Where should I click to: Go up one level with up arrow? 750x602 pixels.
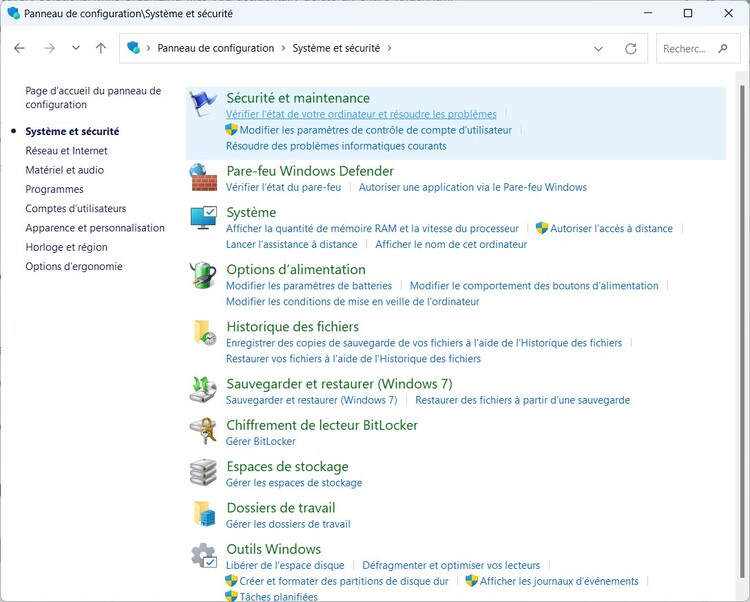tap(101, 48)
